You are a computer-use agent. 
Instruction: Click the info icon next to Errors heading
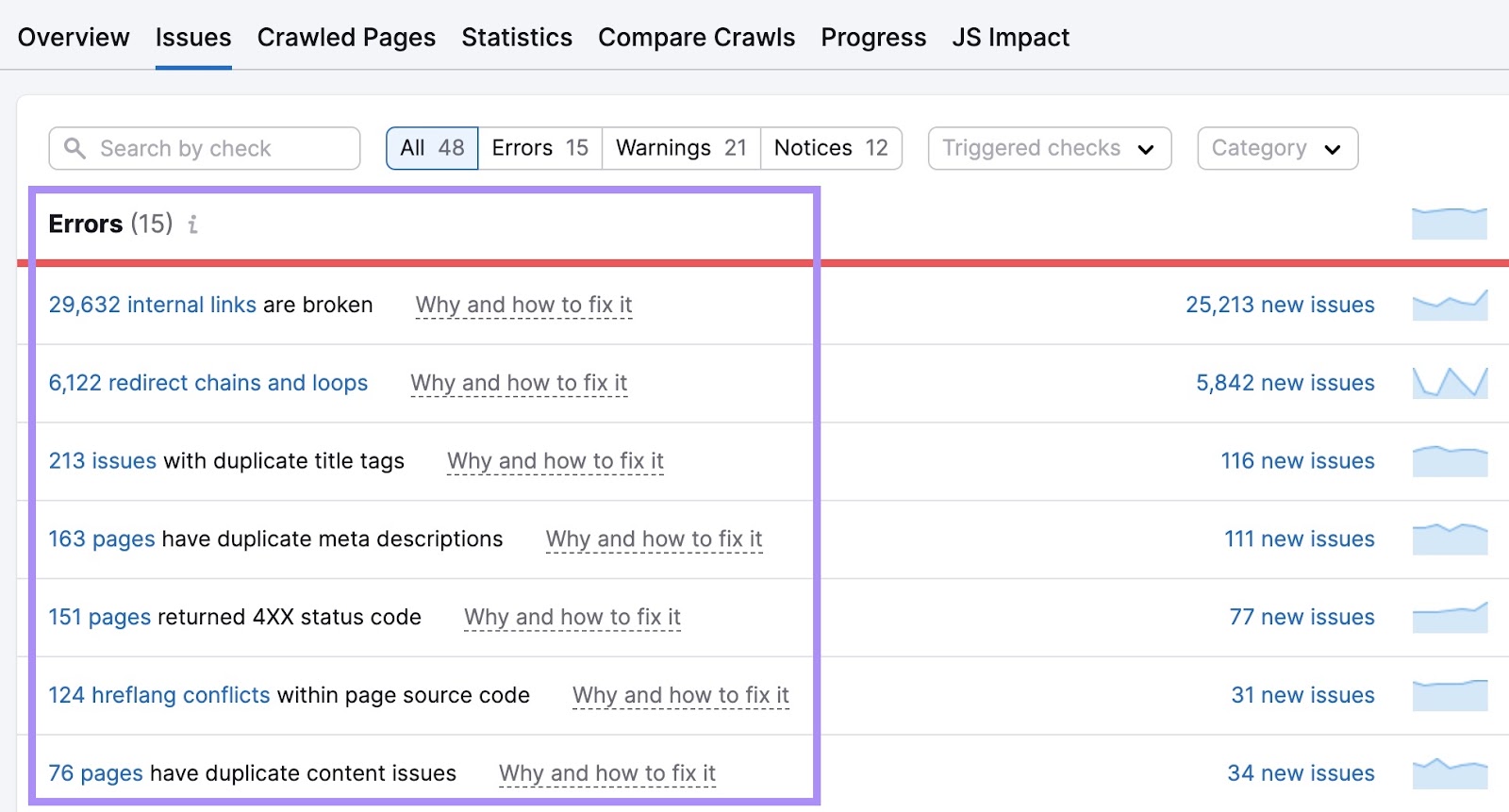pyautogui.click(x=193, y=224)
